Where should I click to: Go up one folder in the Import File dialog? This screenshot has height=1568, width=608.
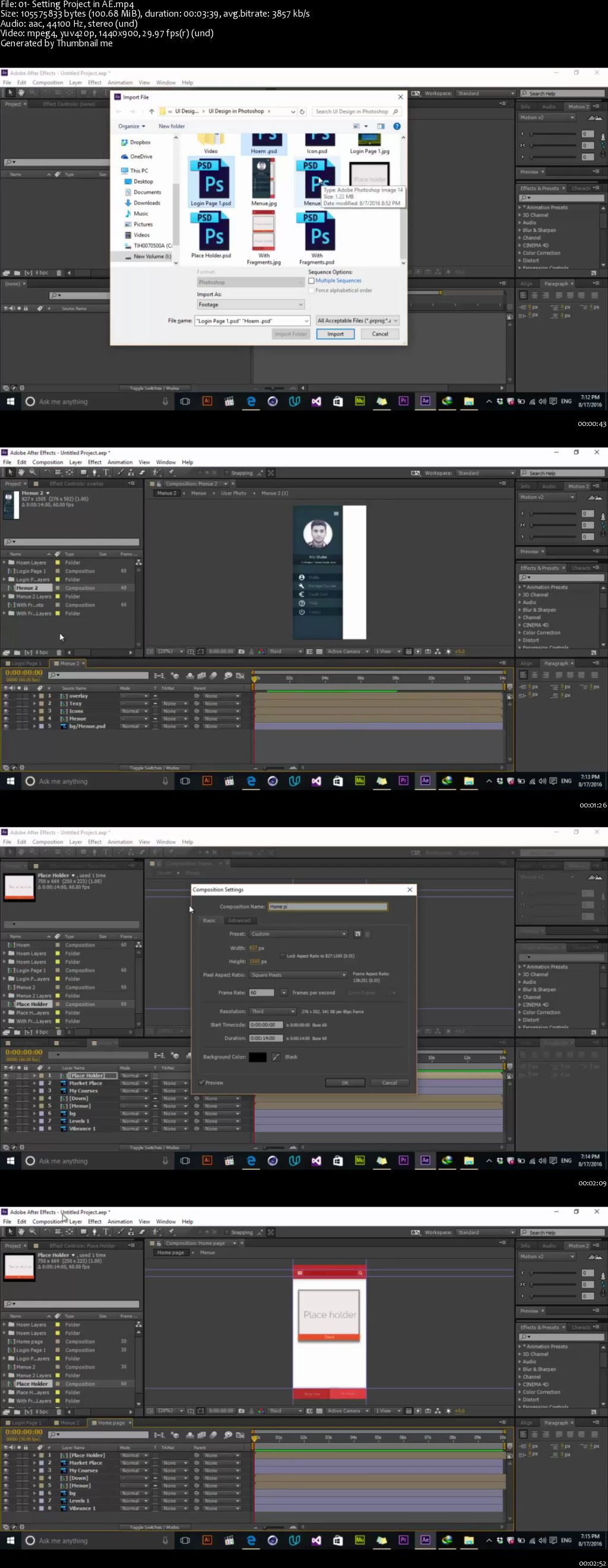tap(151, 112)
